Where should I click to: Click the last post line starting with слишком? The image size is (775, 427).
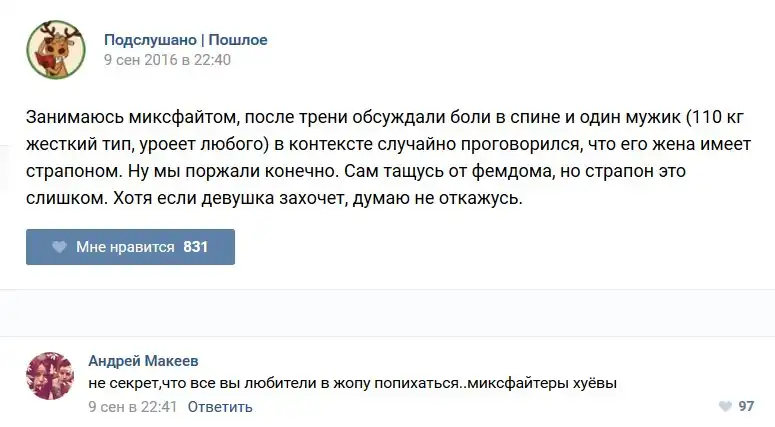click(x=275, y=199)
